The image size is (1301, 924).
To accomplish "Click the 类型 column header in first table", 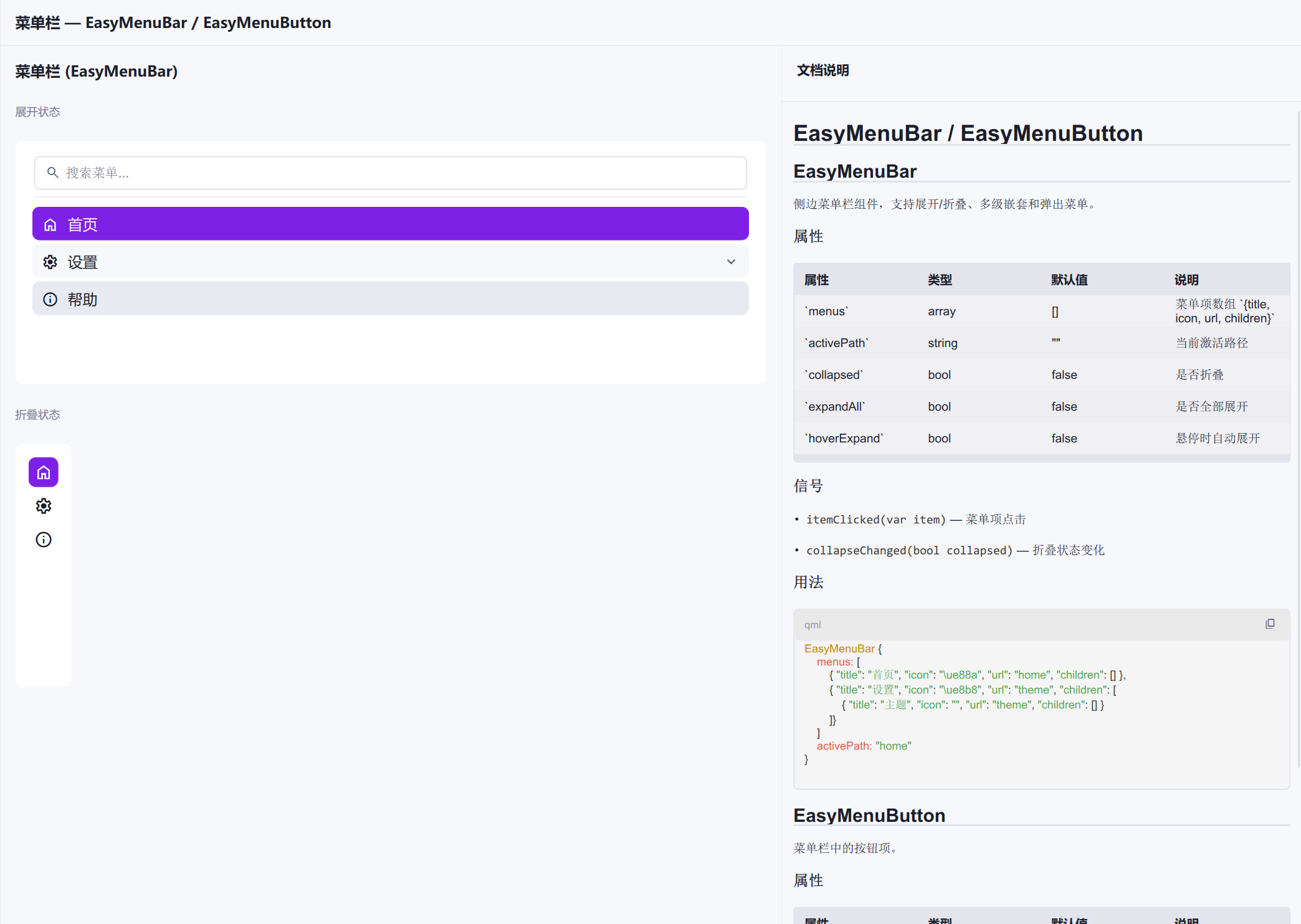I will pos(940,280).
